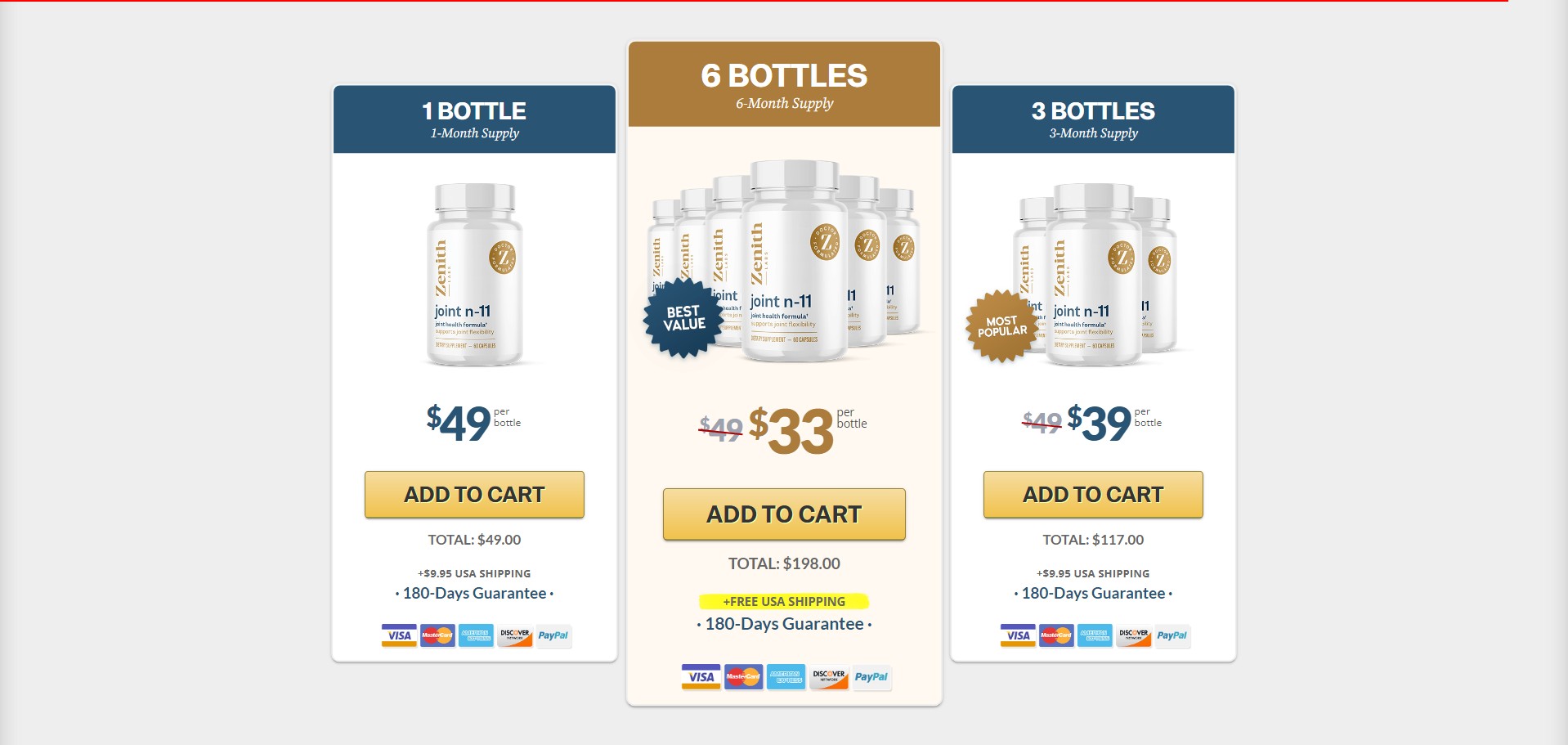Click the PayPal icon in 6 Bottles card
The height and width of the screenshot is (745, 1568).
[871, 677]
